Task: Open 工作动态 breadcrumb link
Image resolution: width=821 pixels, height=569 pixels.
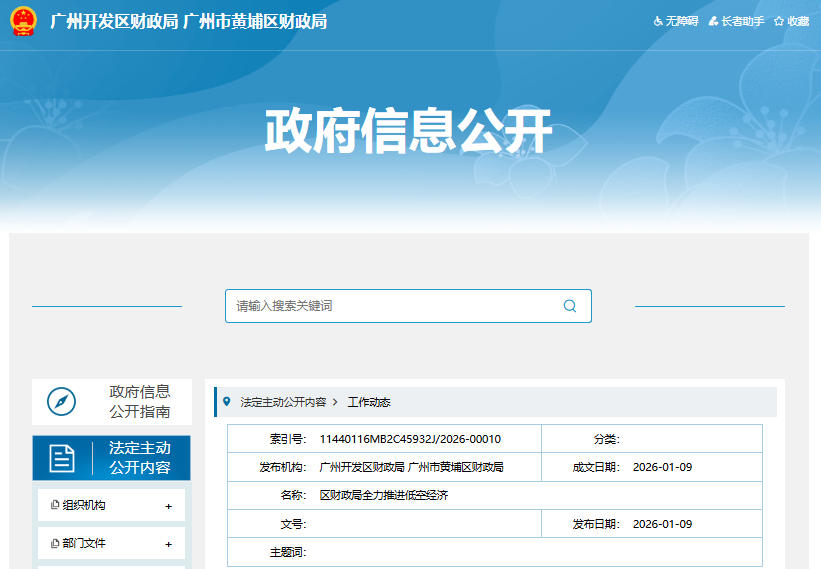Action: [x=369, y=402]
